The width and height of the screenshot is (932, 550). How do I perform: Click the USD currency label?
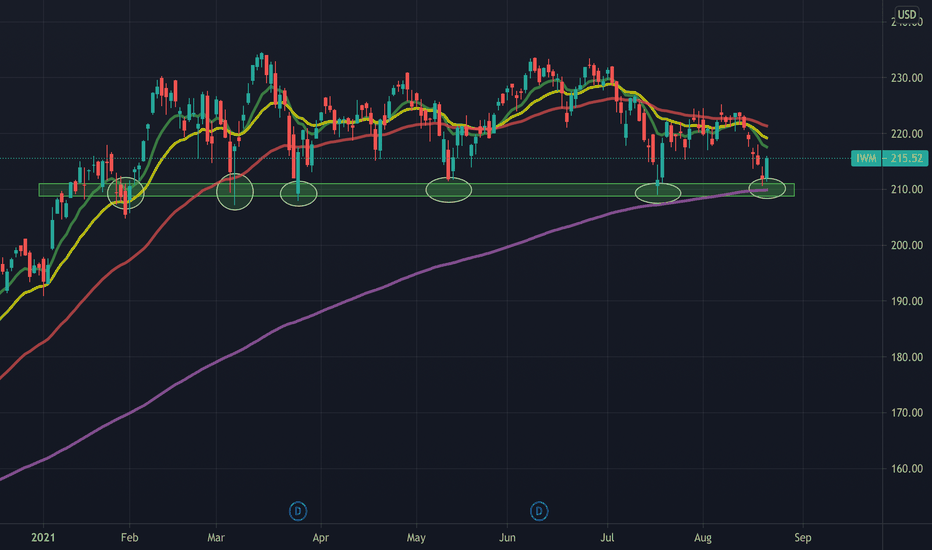(x=907, y=14)
